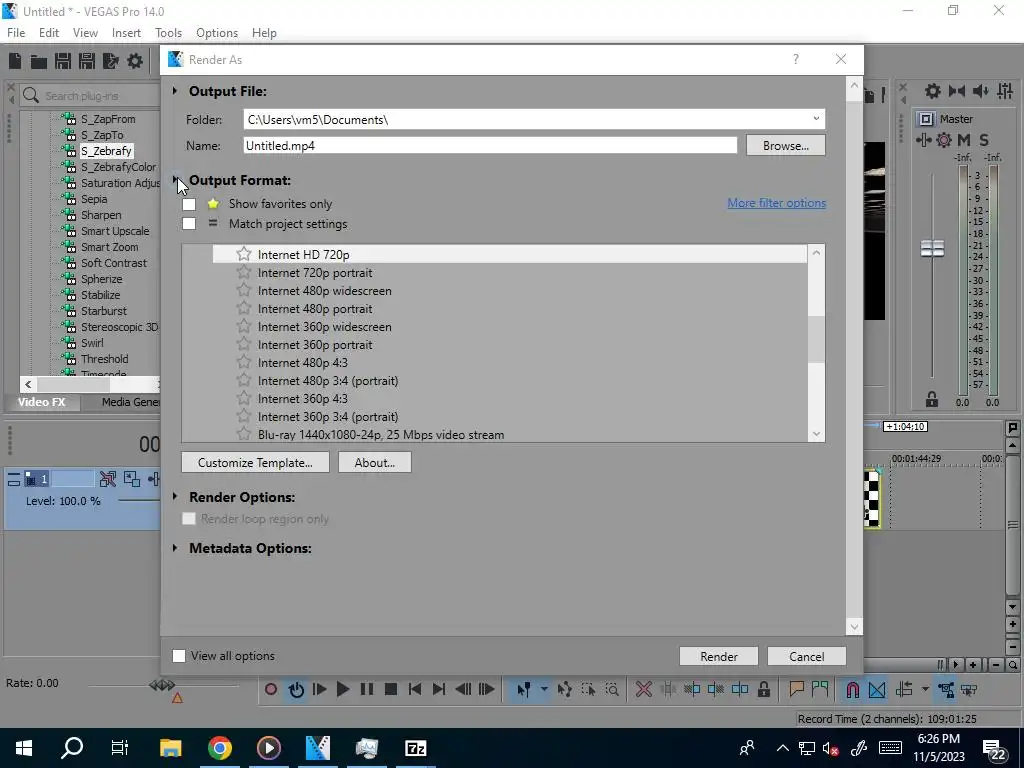The width and height of the screenshot is (1024, 768).
Task: Collapse the Output File section arrow
Action: point(175,91)
